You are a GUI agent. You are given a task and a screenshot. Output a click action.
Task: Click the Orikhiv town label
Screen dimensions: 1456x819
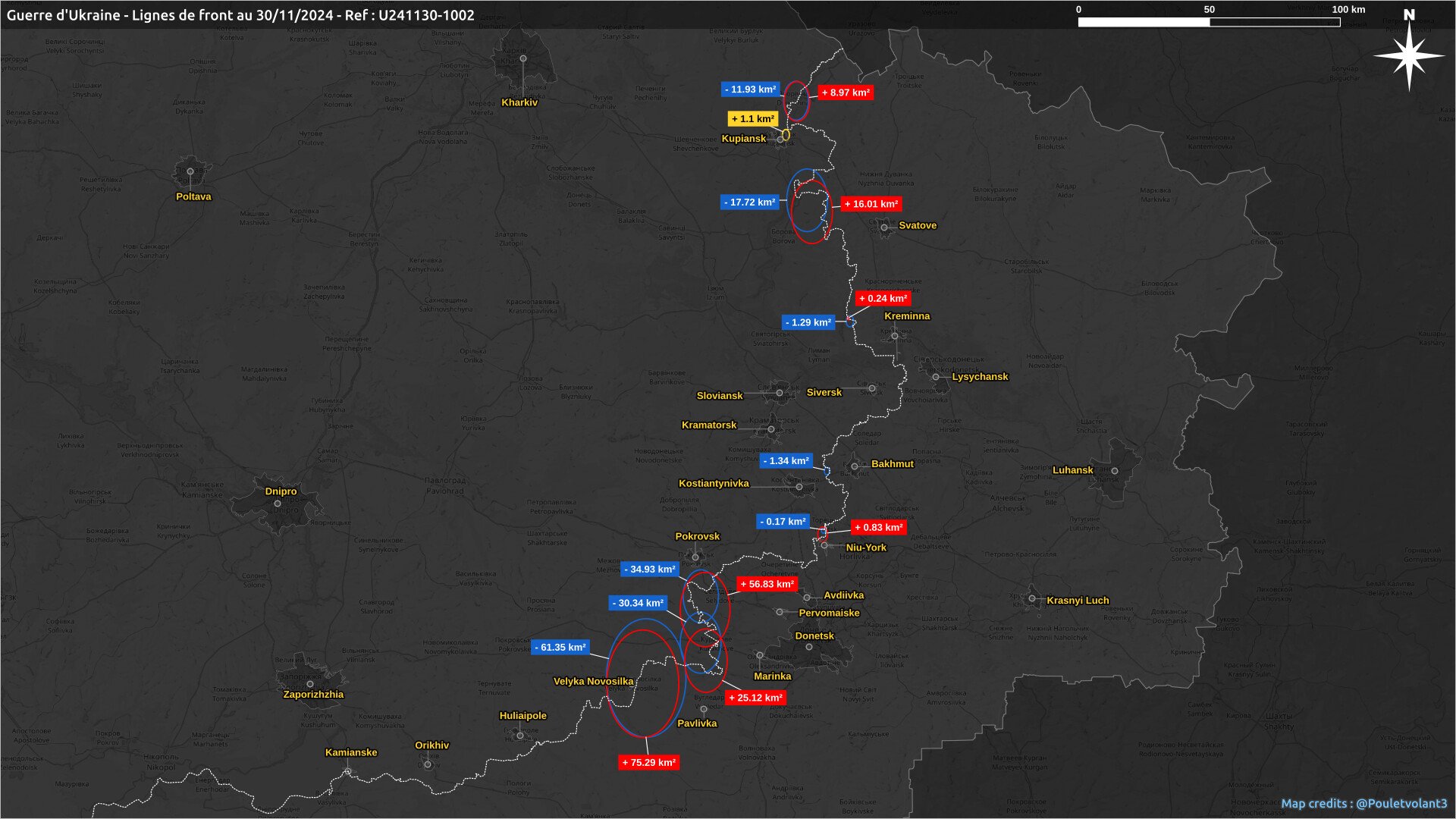click(x=432, y=745)
